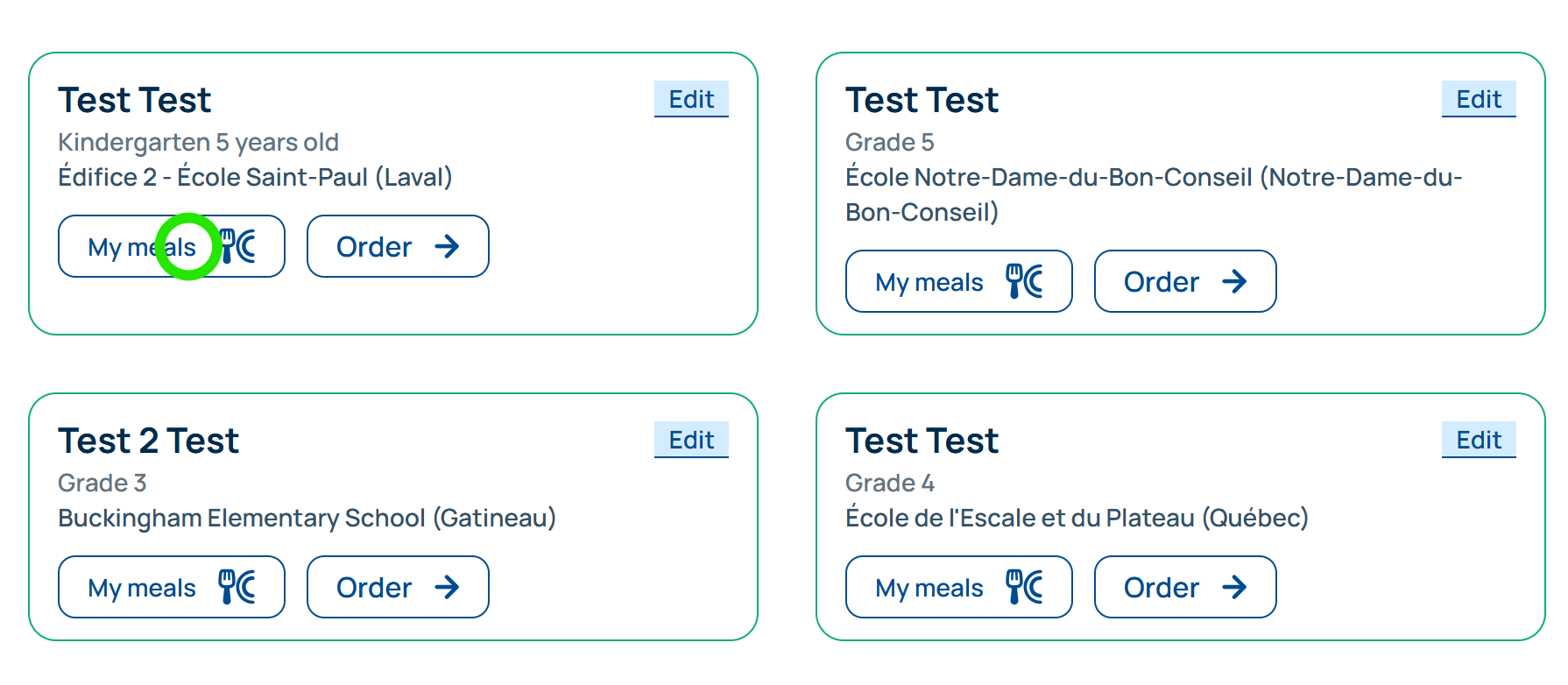Edit the Test 2 Test profile

[691, 440]
